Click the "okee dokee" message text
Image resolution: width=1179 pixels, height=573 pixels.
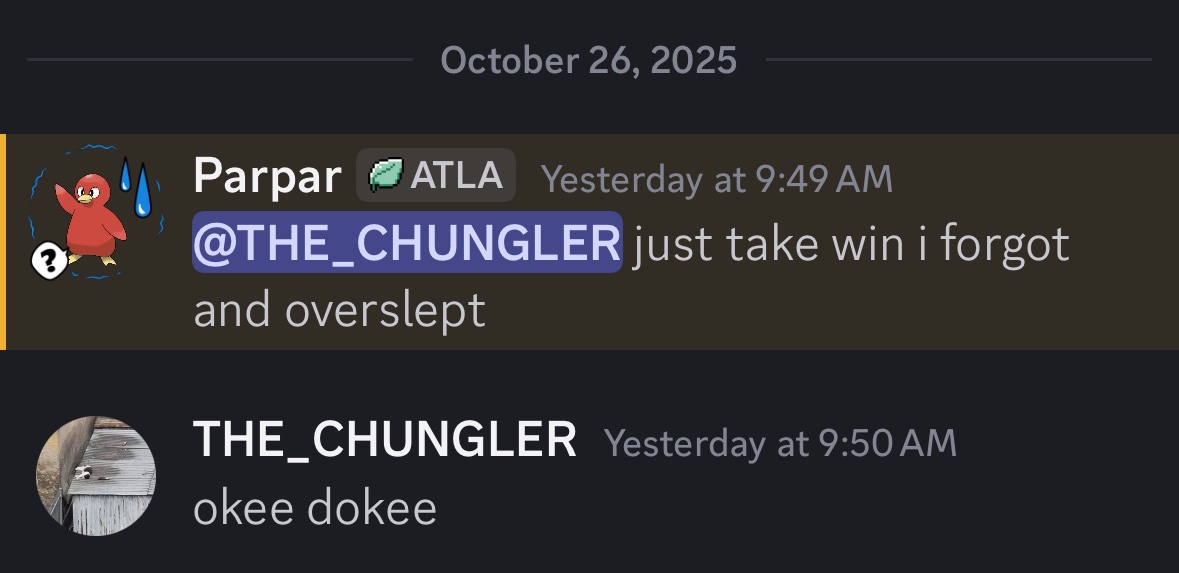tap(315, 508)
